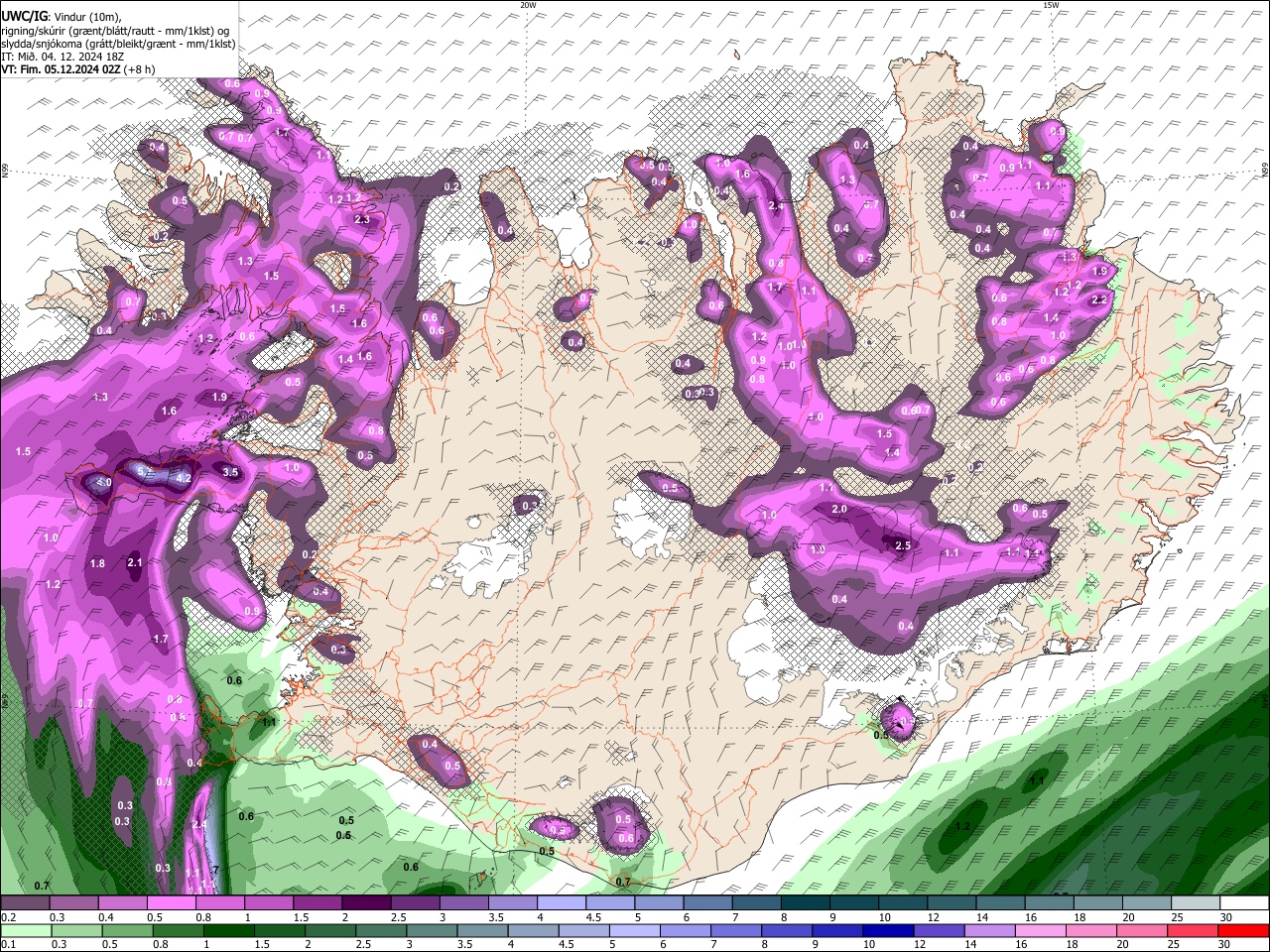The height and width of the screenshot is (952, 1270).
Task: Click the 2.2 precipitation value on the map
Action: [1098, 299]
